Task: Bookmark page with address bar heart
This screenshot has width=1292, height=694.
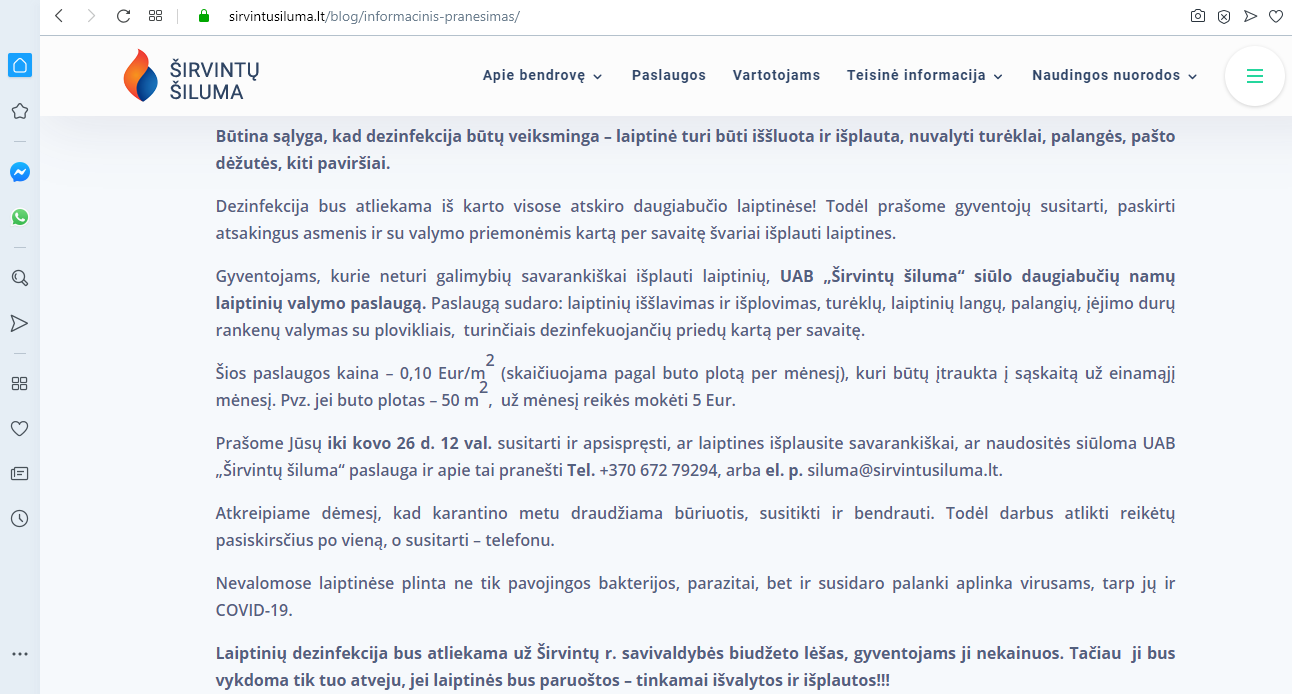Action: tap(1276, 16)
